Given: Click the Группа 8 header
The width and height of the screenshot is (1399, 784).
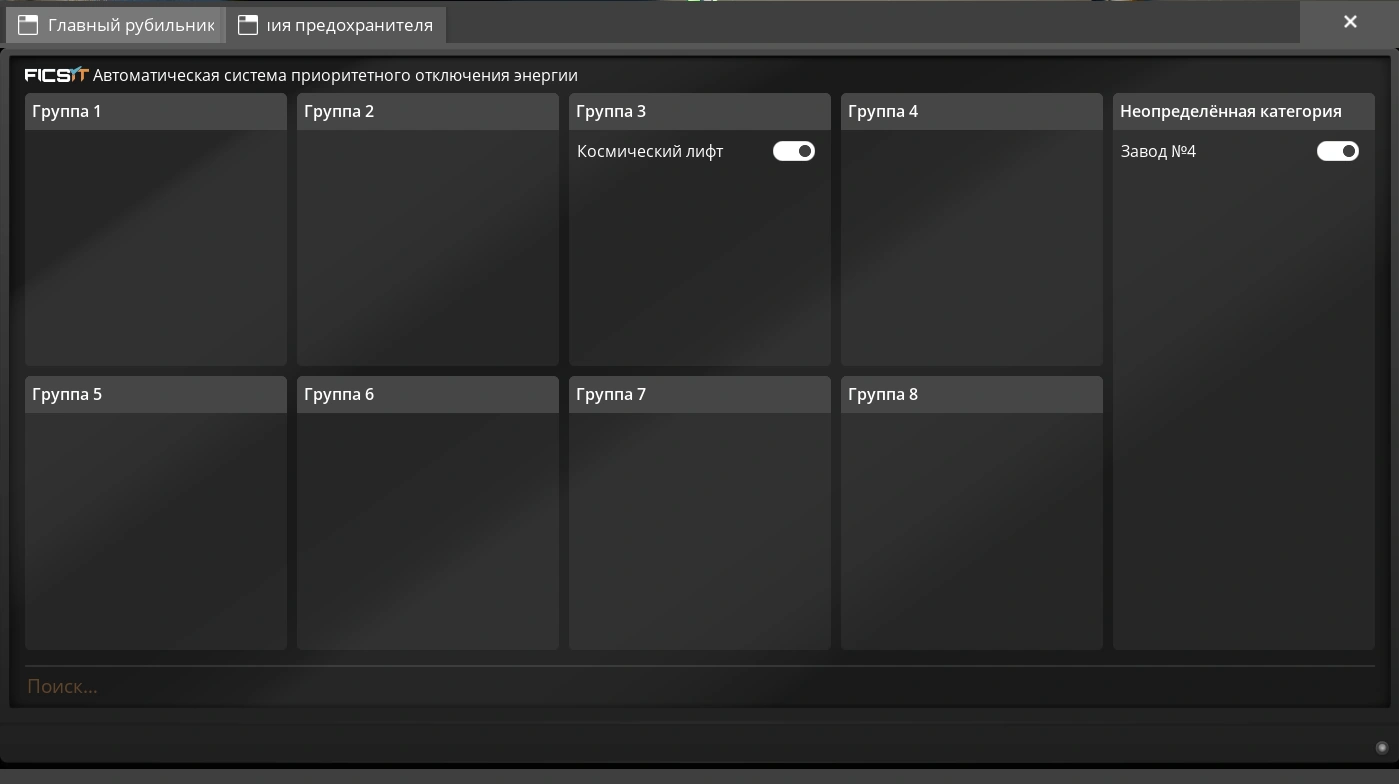Looking at the screenshot, I should 971,394.
